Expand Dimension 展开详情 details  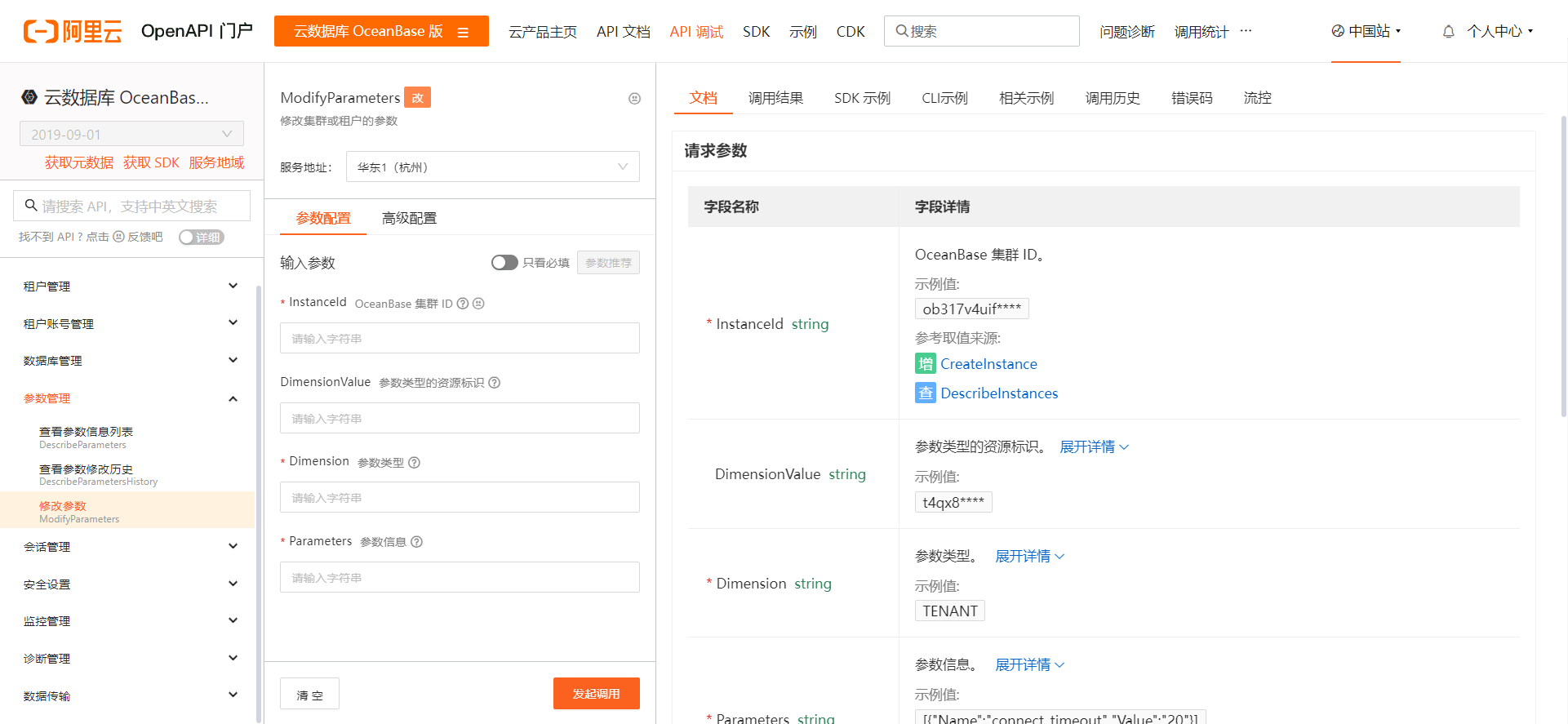click(1029, 557)
